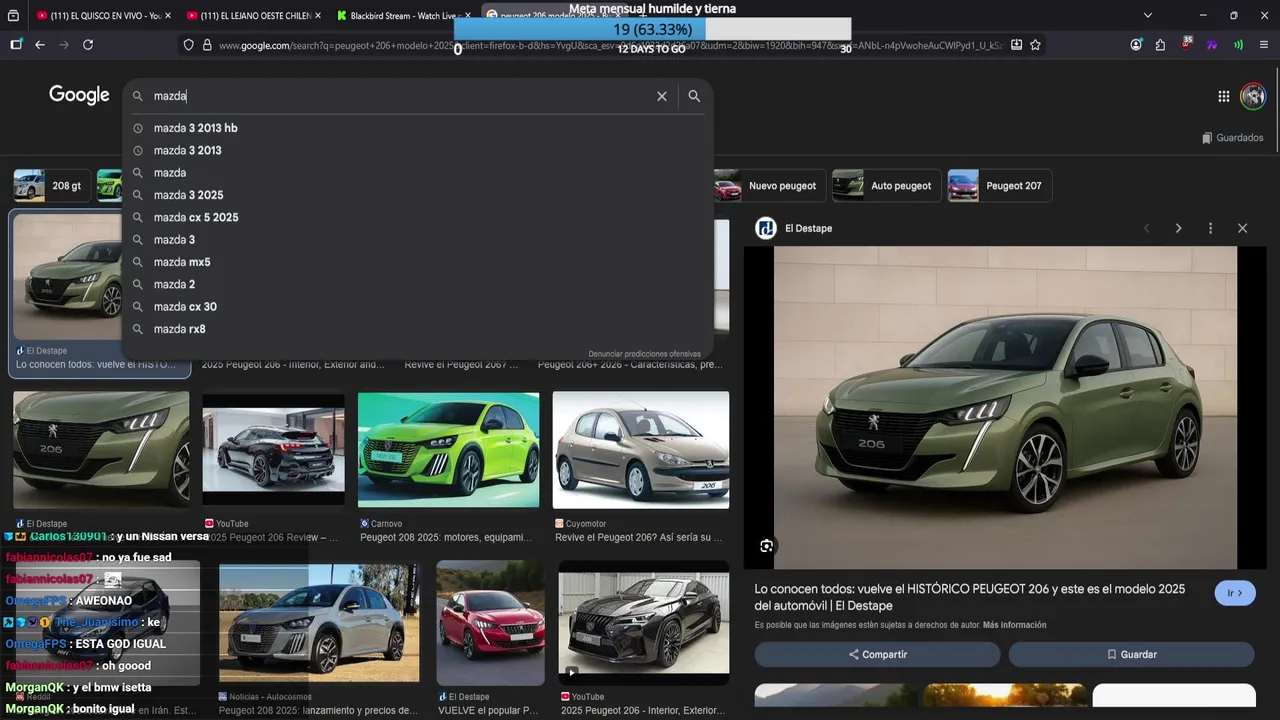Select the 208 gt filter chip
The image size is (1280, 720).
(x=51, y=186)
